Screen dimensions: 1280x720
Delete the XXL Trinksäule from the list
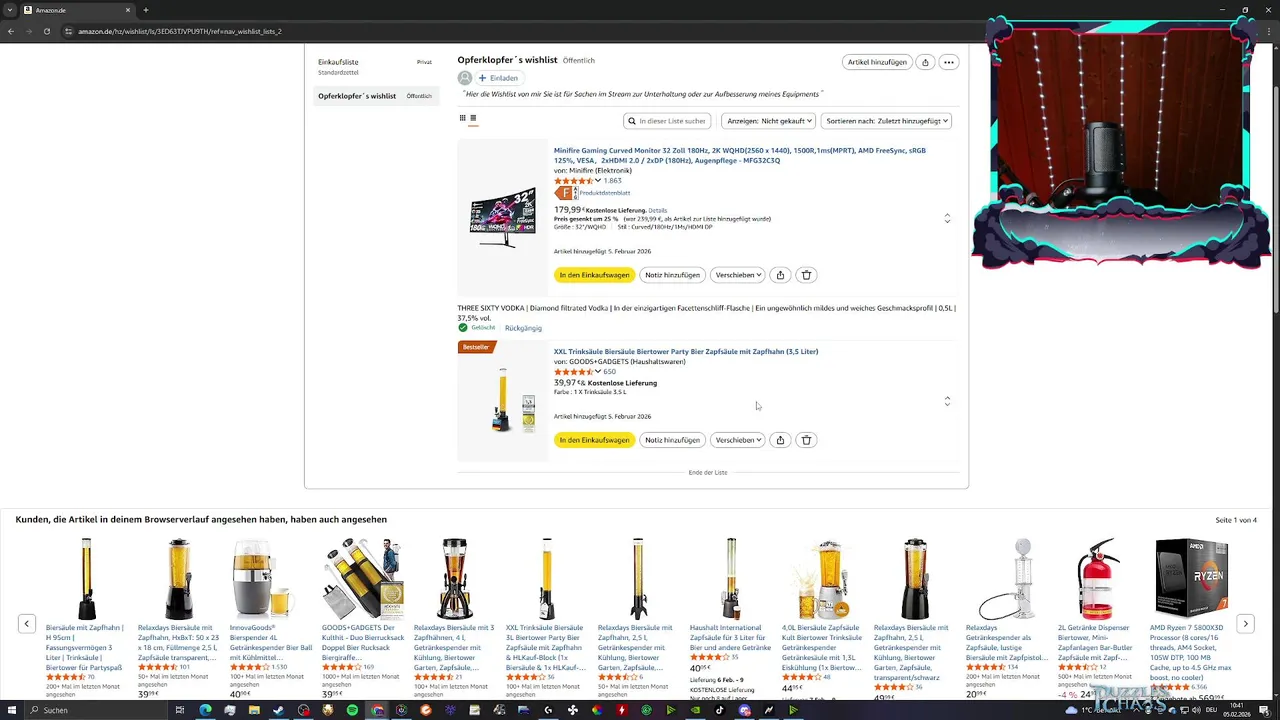[x=807, y=440]
